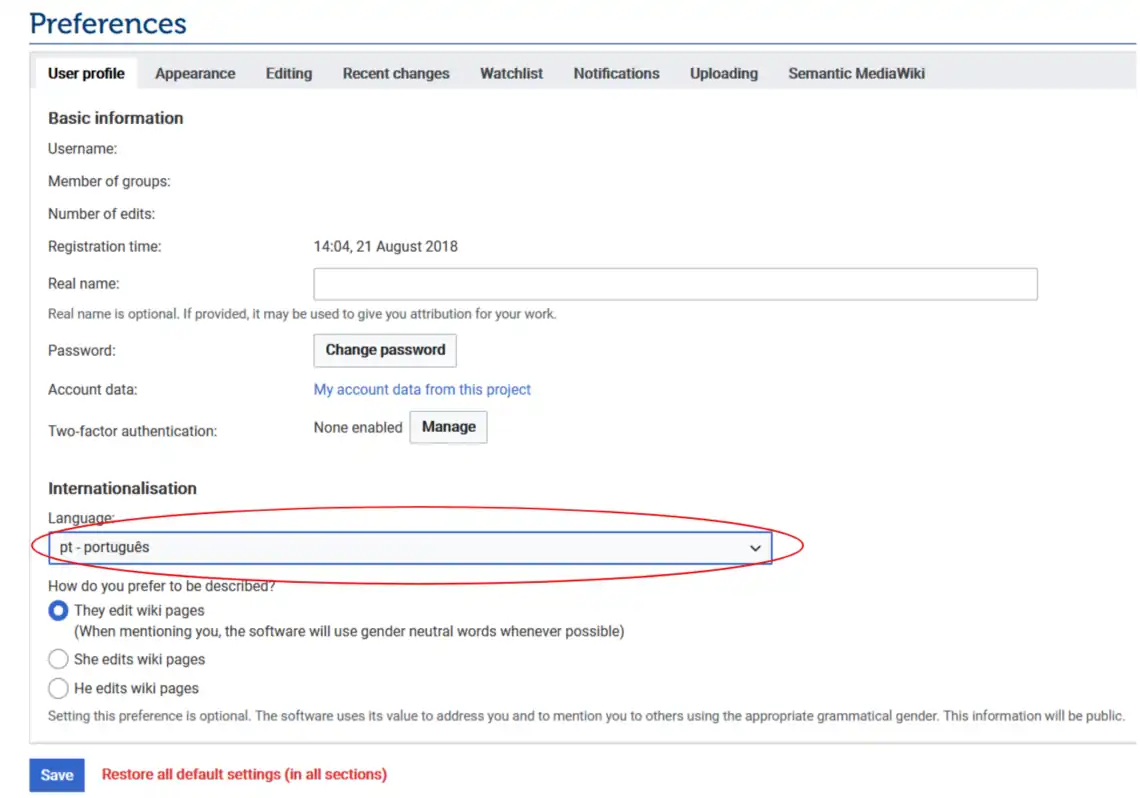Click 'Restore all default settings' link
The height and width of the screenshot is (798, 1140).
tap(244, 774)
